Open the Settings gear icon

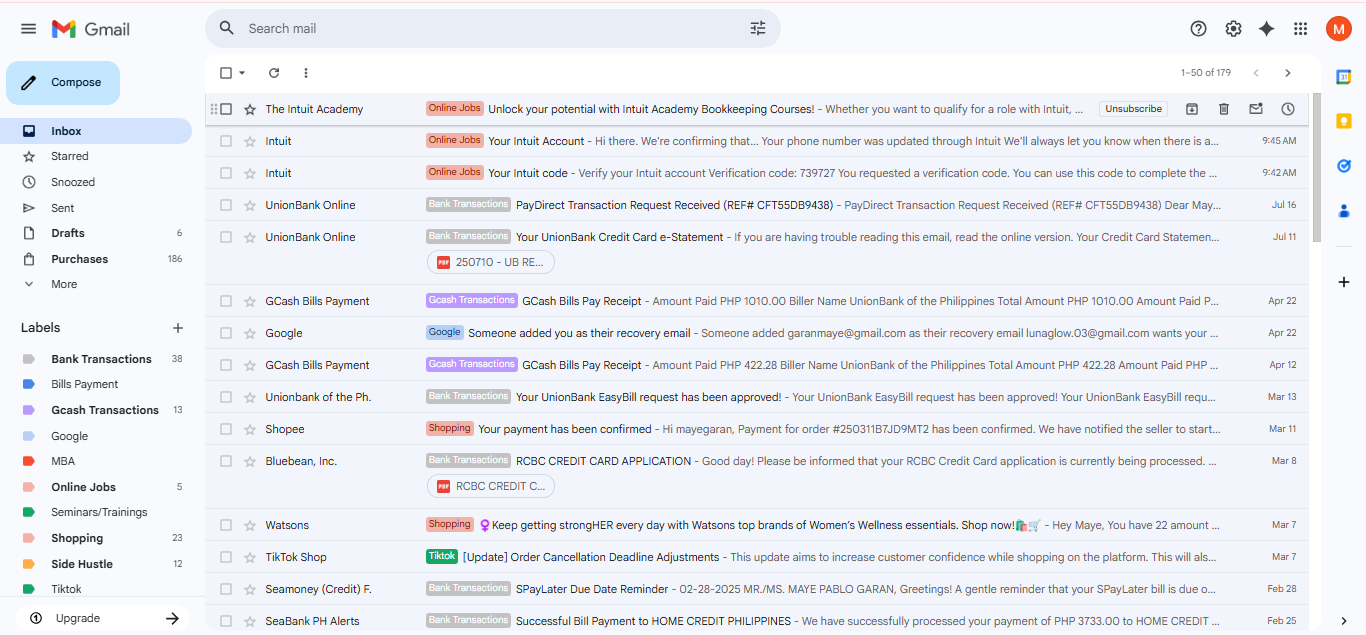click(x=1233, y=29)
